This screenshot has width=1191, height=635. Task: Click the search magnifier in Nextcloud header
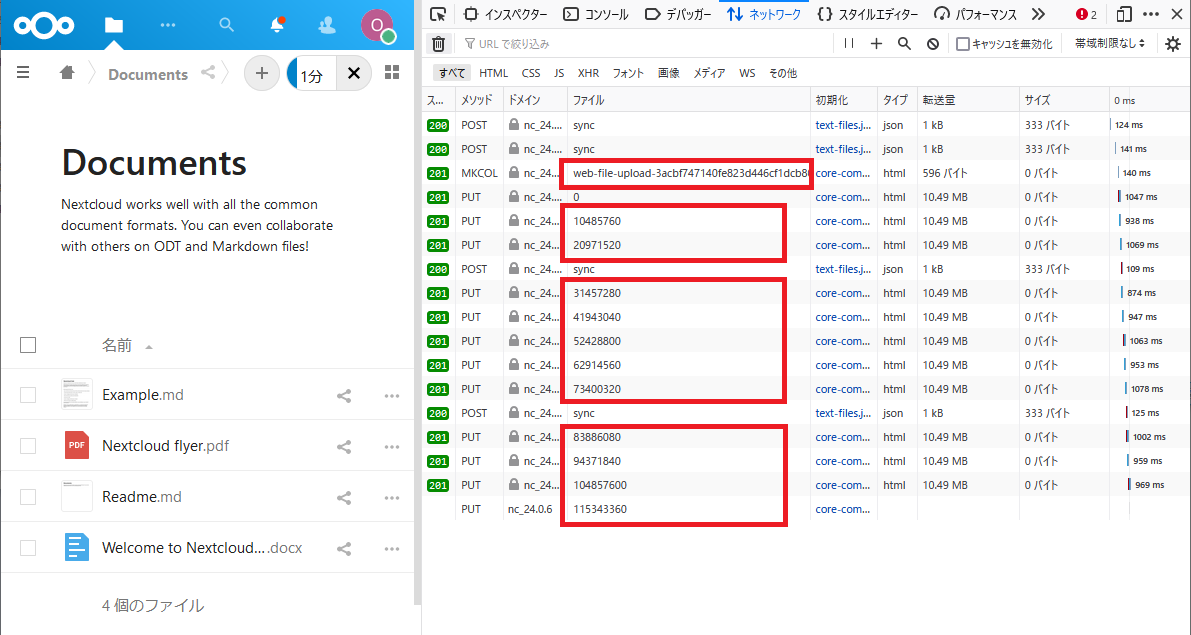[227, 24]
